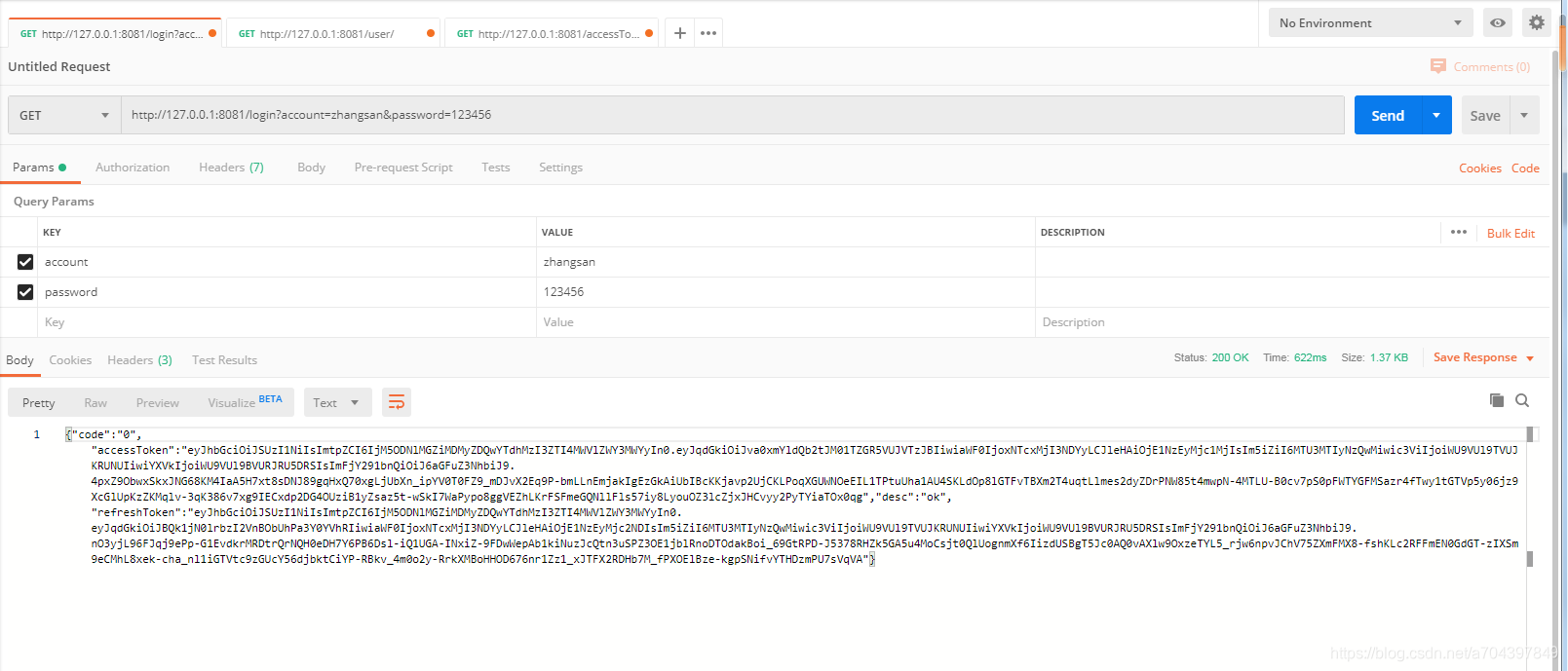1568x671 pixels.
Task: Click the Comments speech bubble icon
Action: [1438, 66]
